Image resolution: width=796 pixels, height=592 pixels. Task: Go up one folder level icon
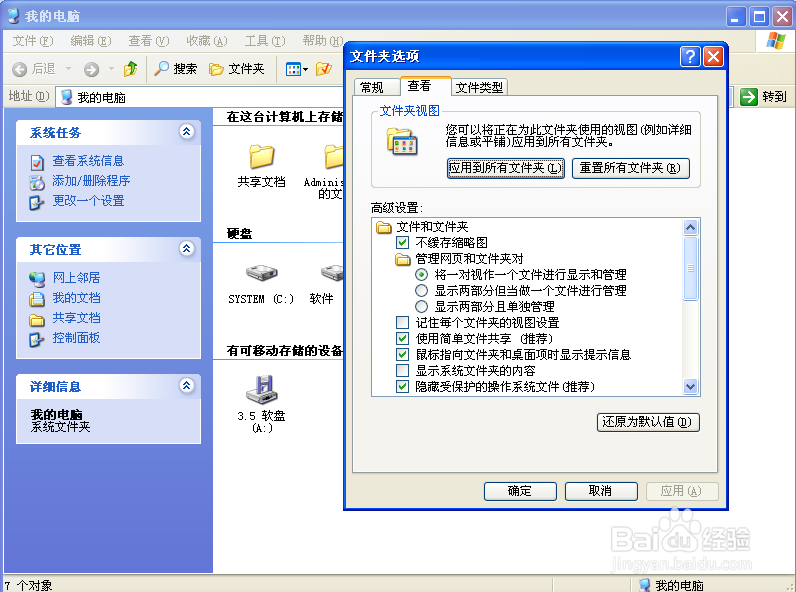[x=130, y=69]
